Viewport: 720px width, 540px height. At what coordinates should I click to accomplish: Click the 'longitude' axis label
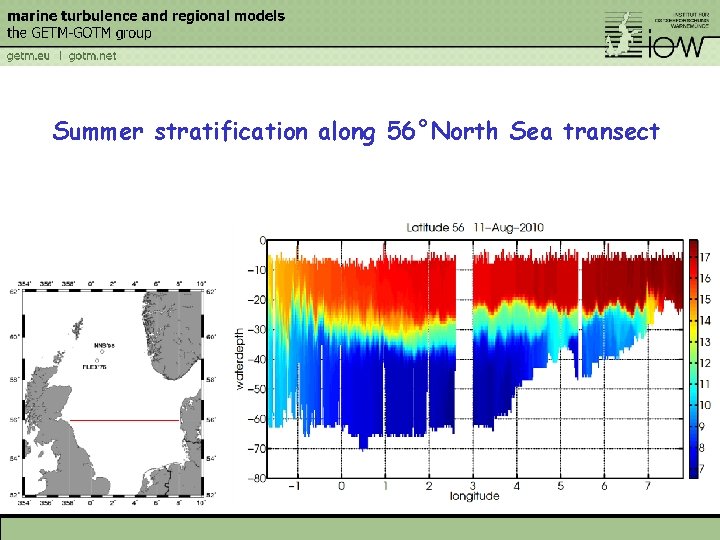tap(474, 496)
